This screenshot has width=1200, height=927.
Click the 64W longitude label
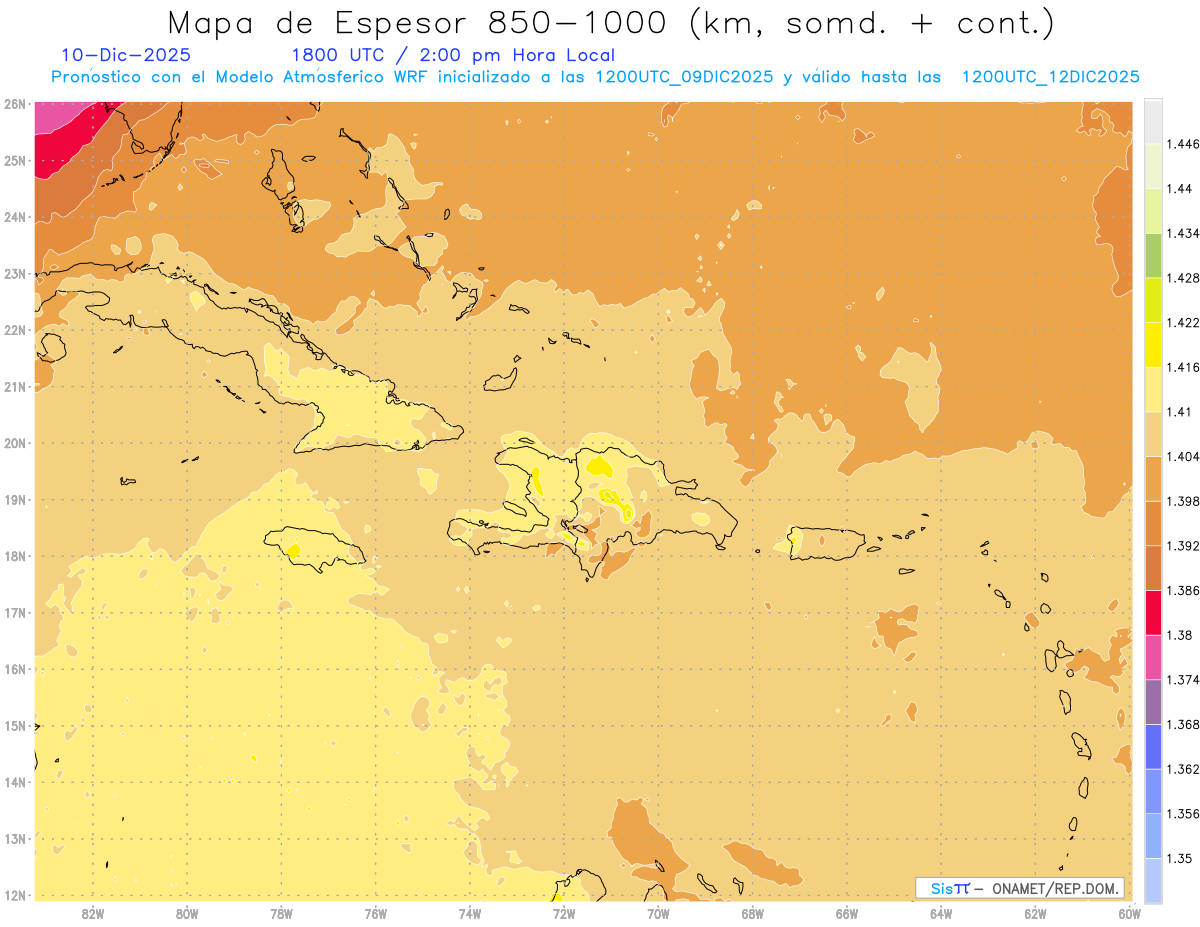941,913
